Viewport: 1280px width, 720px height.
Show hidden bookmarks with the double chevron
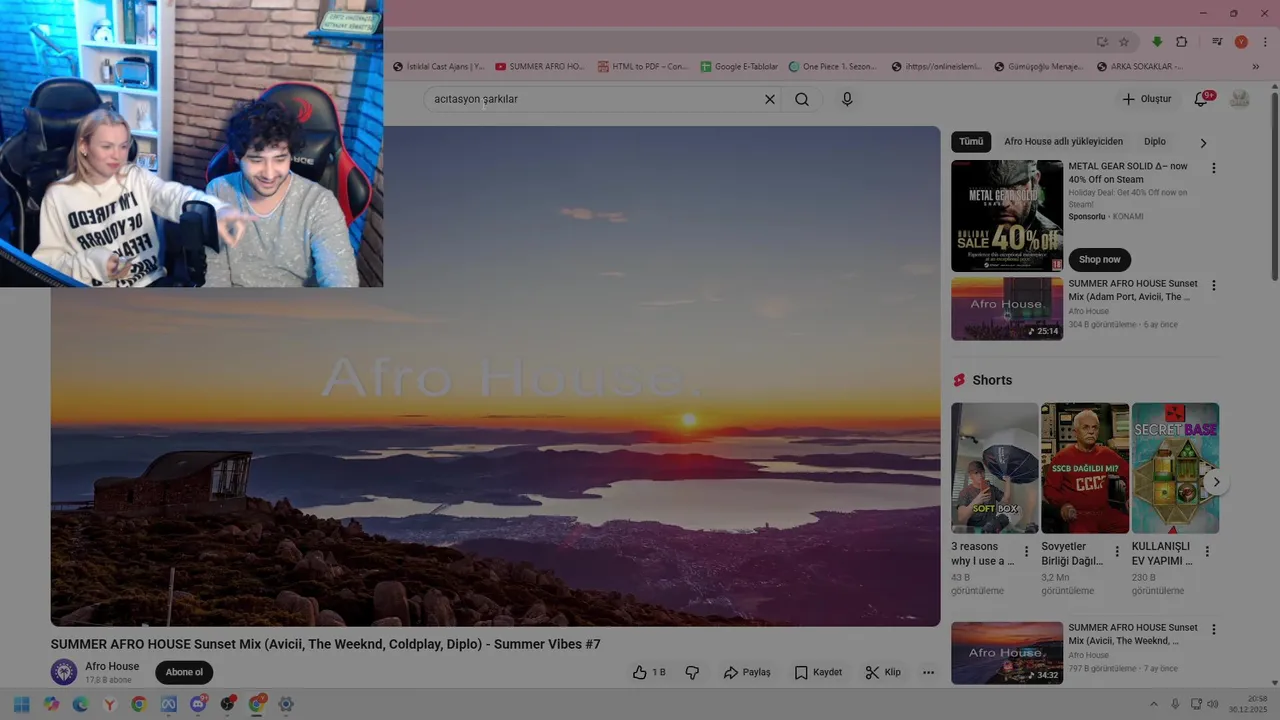(x=1256, y=67)
